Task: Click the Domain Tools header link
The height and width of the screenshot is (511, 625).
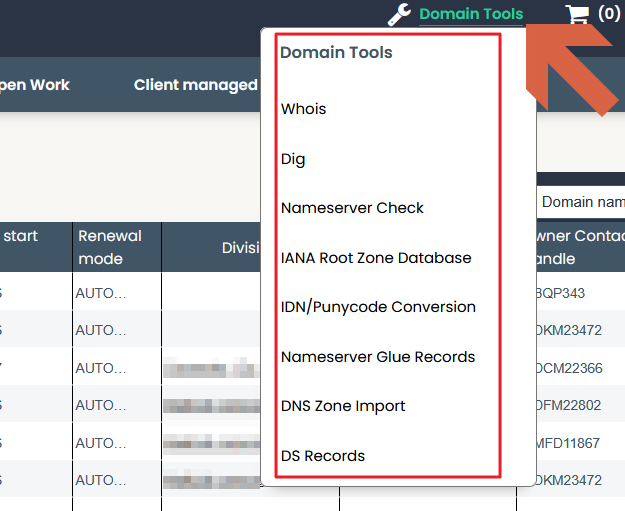Action: pos(471,14)
